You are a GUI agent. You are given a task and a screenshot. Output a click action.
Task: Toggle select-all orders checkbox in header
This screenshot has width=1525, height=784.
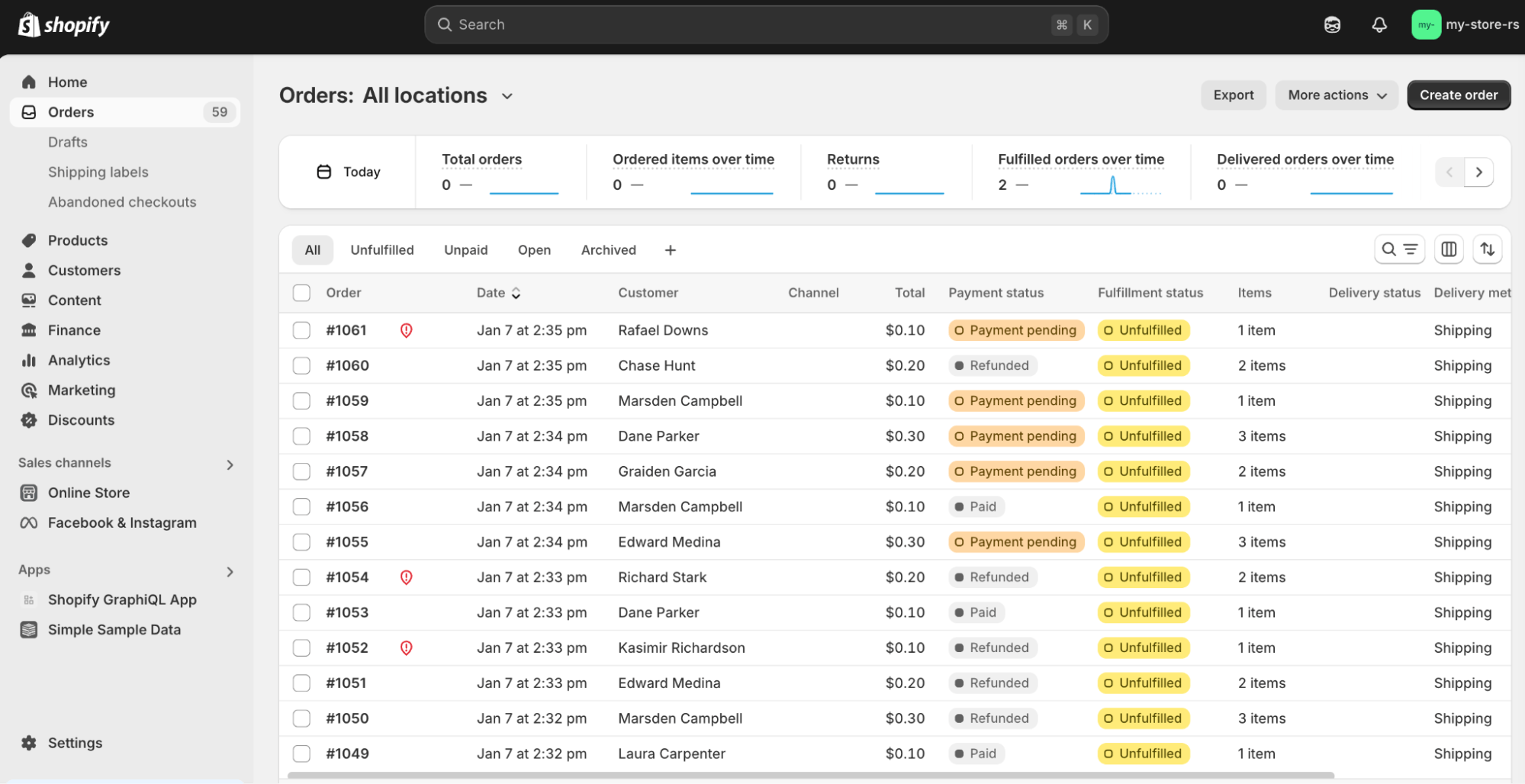pos(302,293)
